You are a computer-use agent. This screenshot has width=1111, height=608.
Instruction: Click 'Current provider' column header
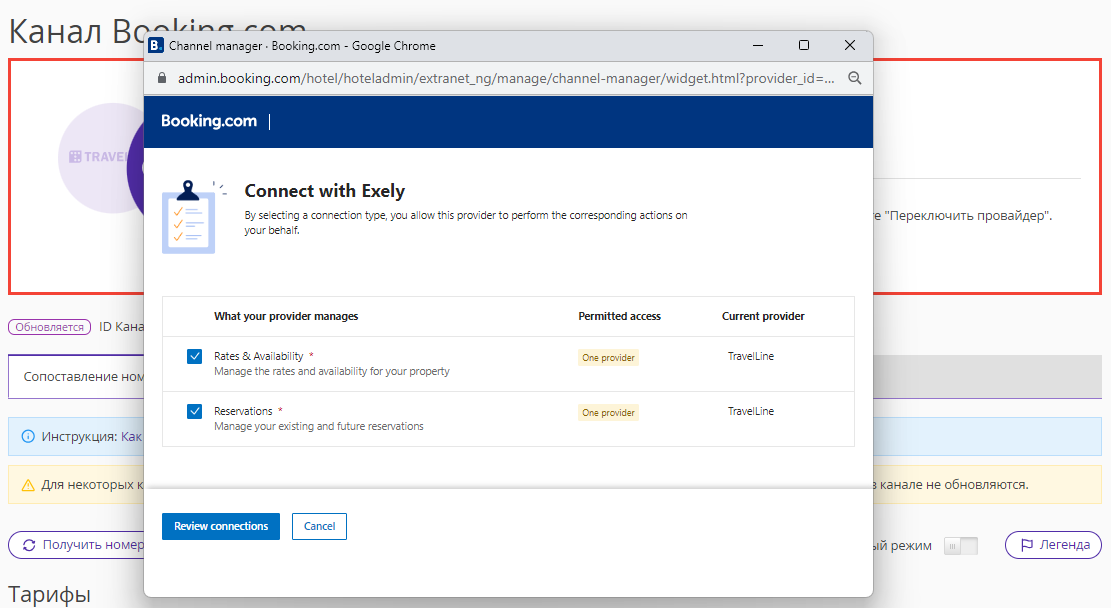click(763, 317)
